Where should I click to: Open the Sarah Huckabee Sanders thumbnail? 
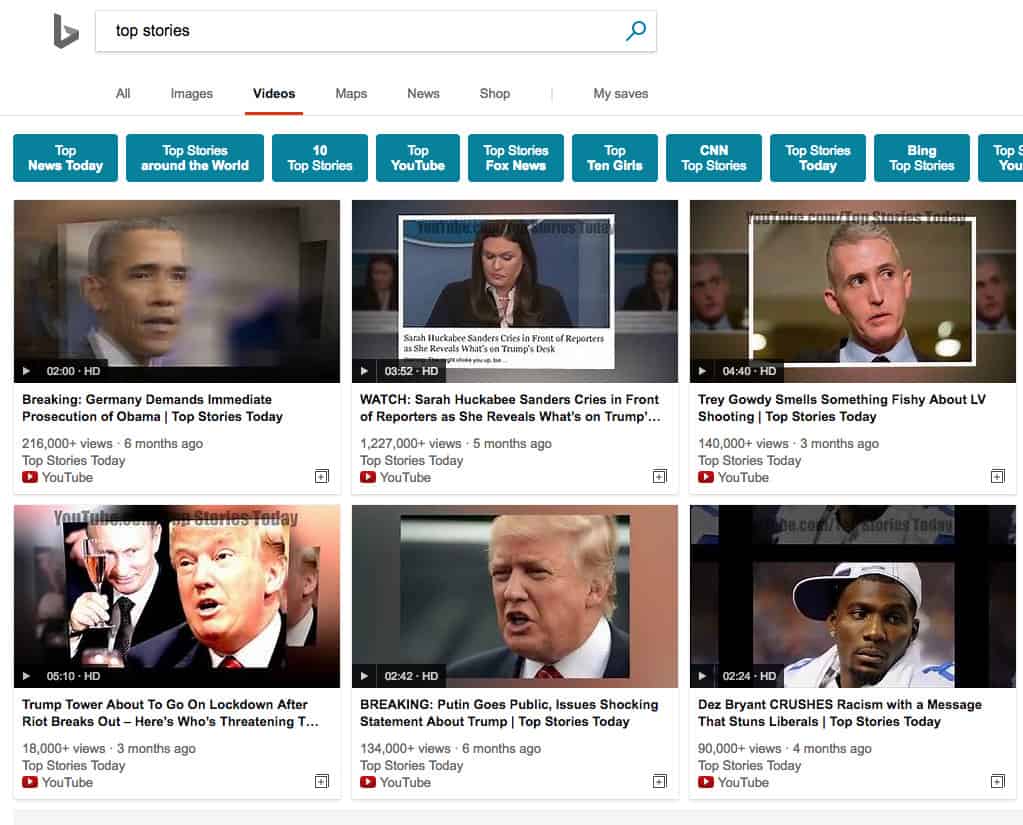click(515, 291)
